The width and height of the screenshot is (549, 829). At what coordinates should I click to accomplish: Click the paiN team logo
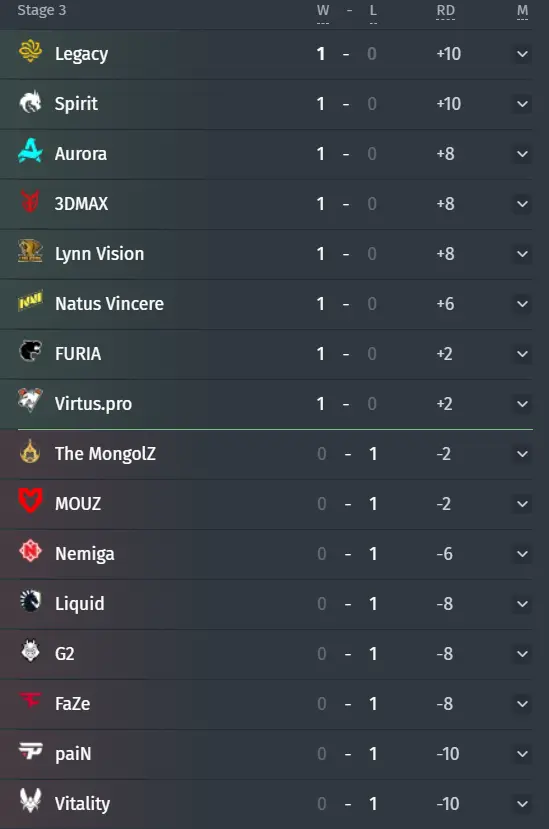tap(30, 751)
